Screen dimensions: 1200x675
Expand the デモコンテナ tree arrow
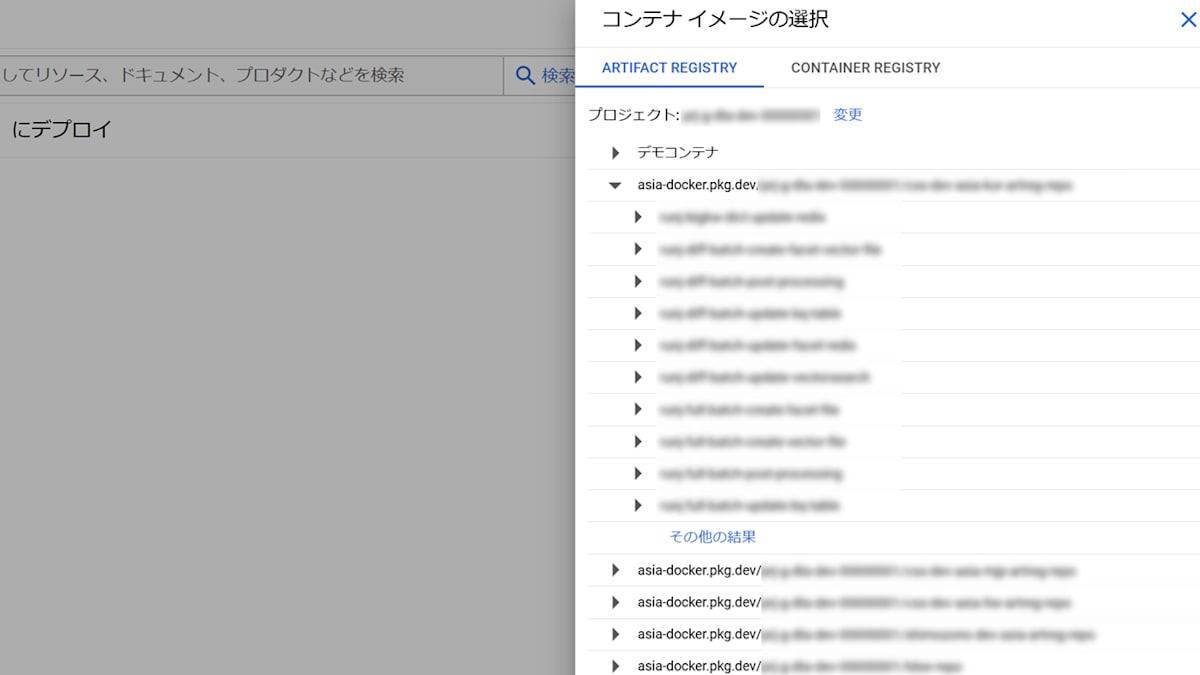coord(615,153)
